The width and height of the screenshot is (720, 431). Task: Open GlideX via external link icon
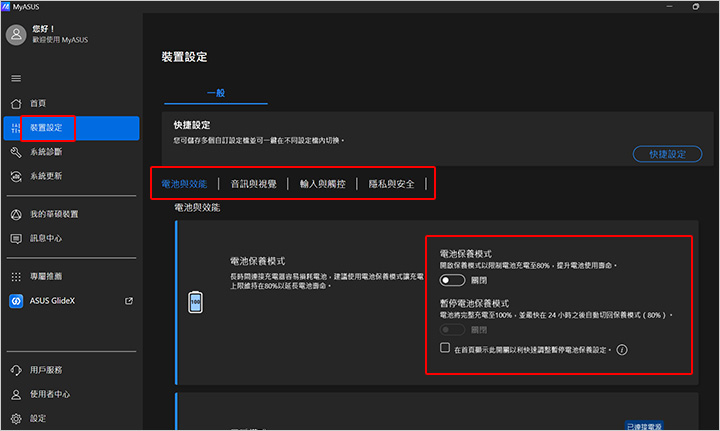coord(129,301)
